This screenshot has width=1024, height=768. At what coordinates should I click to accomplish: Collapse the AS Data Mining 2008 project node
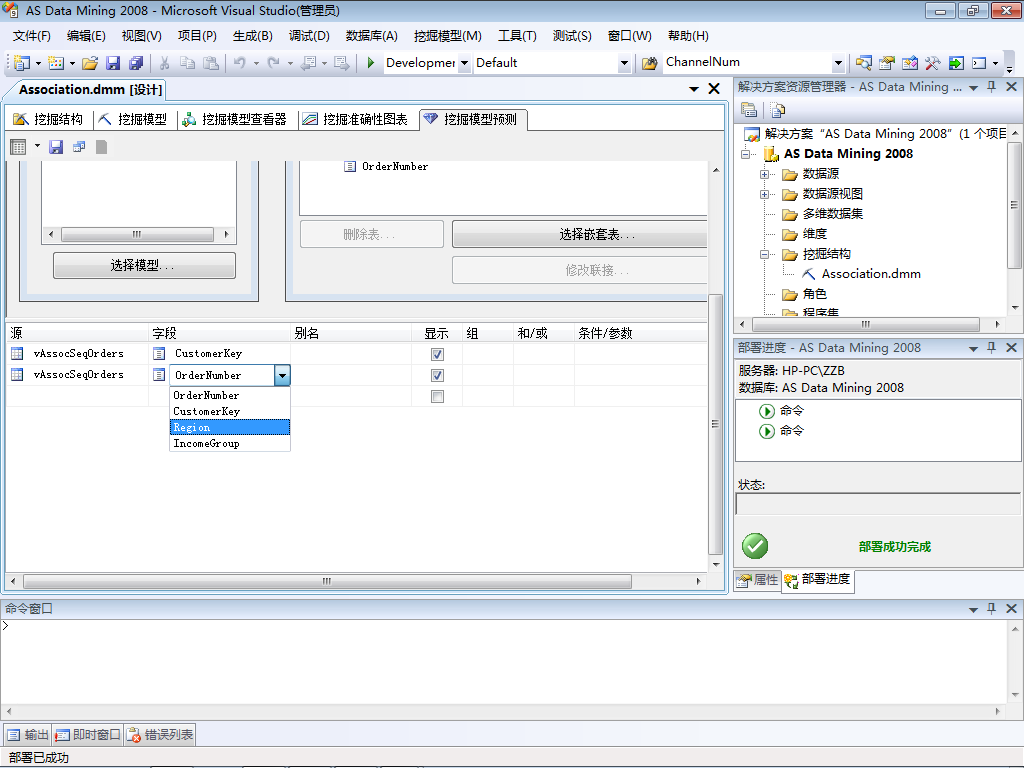[745, 154]
